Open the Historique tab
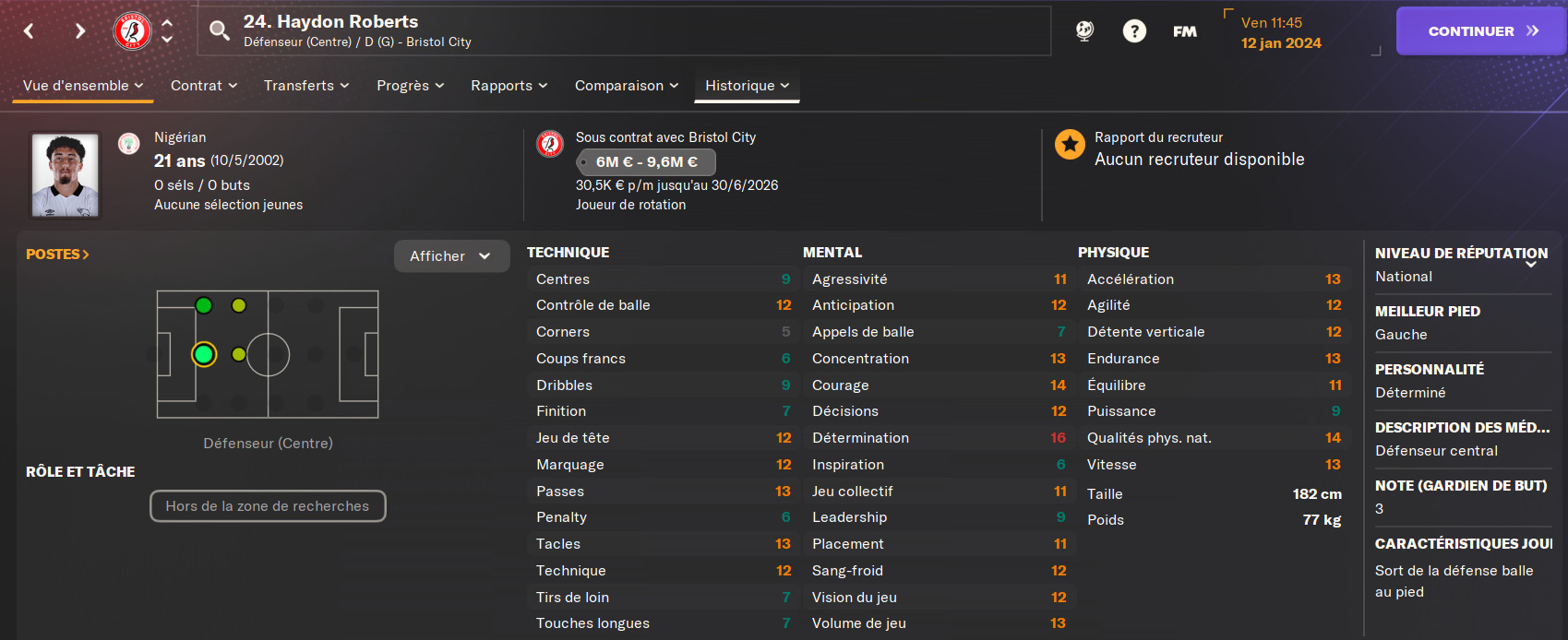This screenshot has width=1568, height=640. (x=747, y=86)
